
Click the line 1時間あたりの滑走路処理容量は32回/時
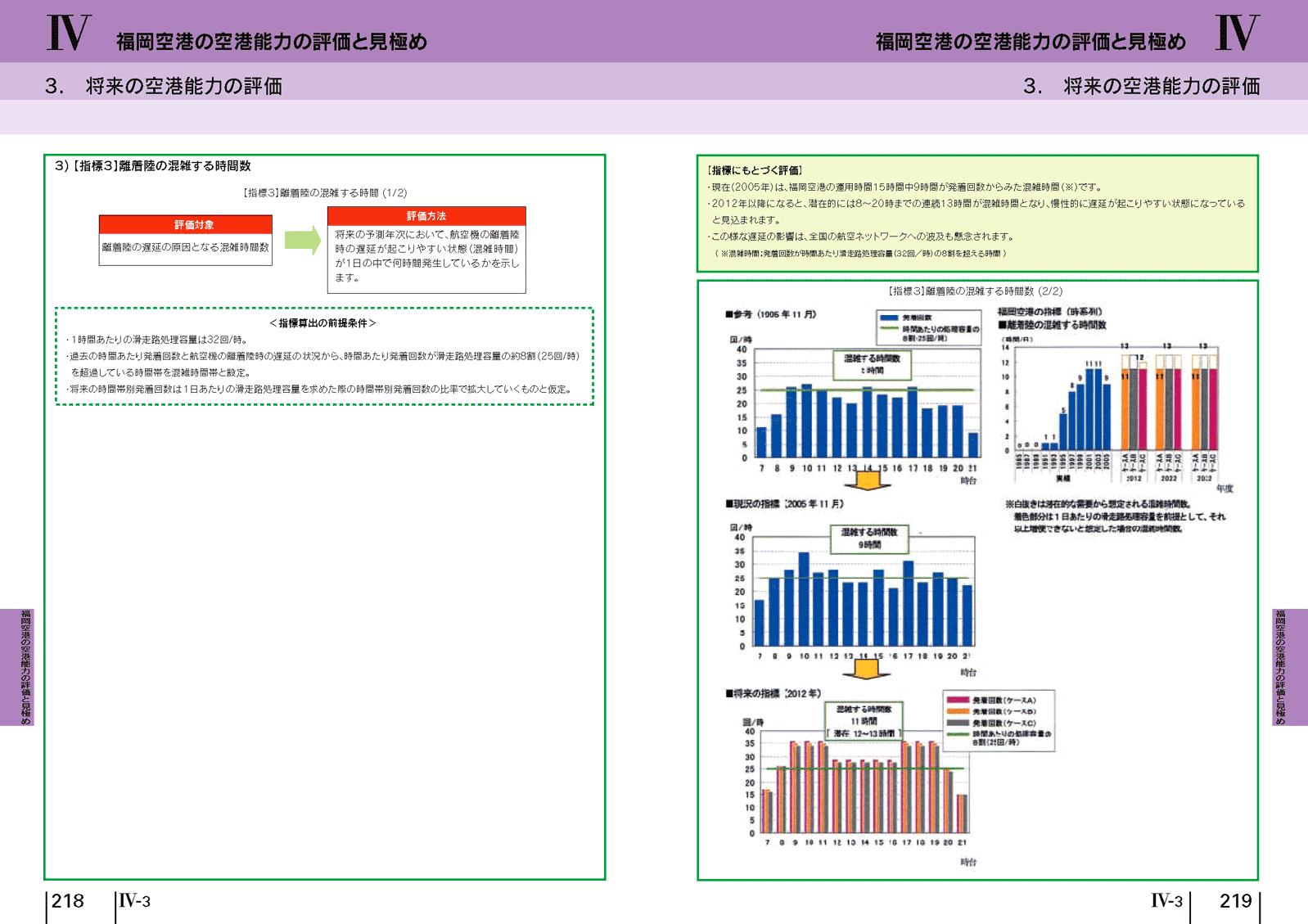pos(156,340)
